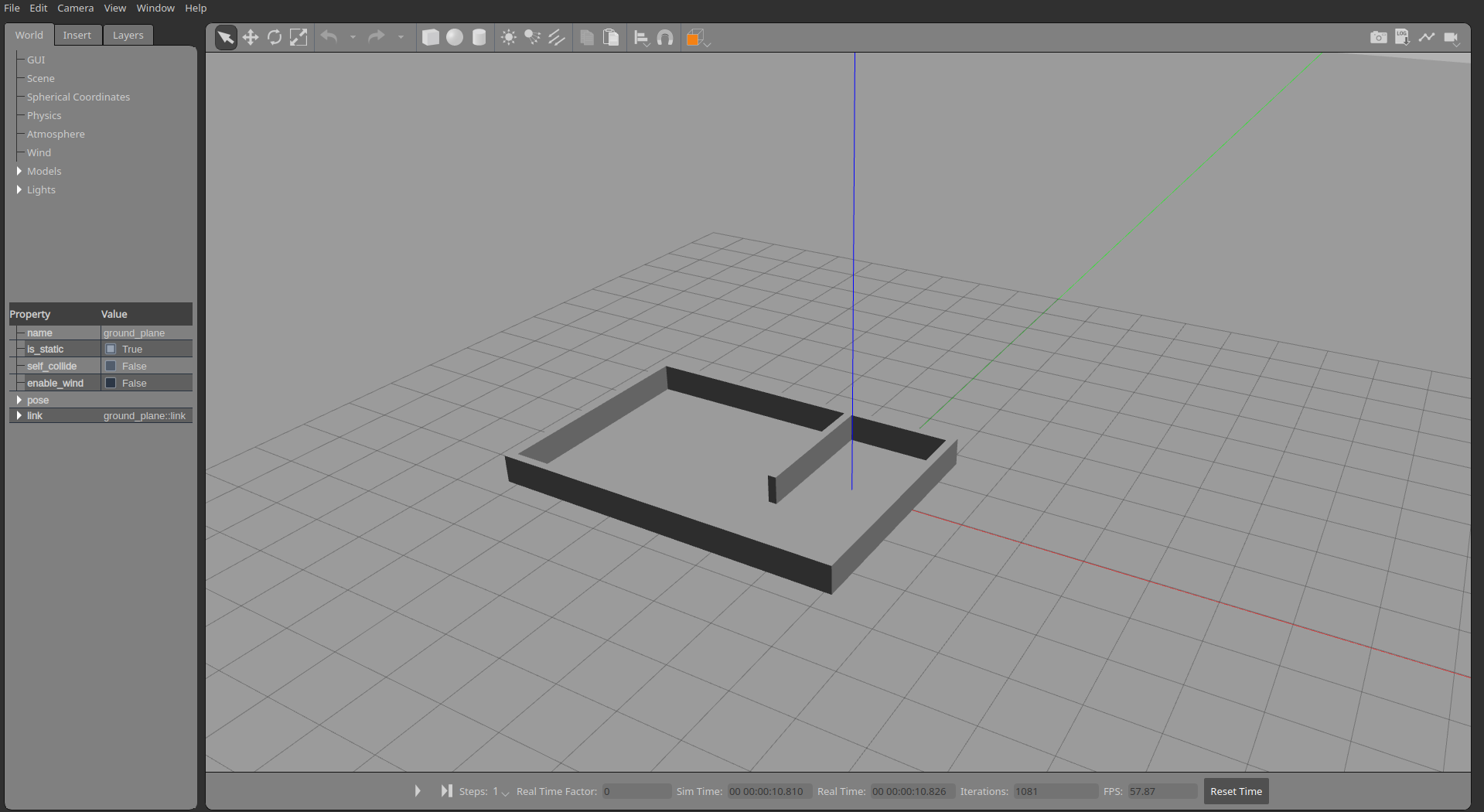Click the paste icon in toolbar

611,37
